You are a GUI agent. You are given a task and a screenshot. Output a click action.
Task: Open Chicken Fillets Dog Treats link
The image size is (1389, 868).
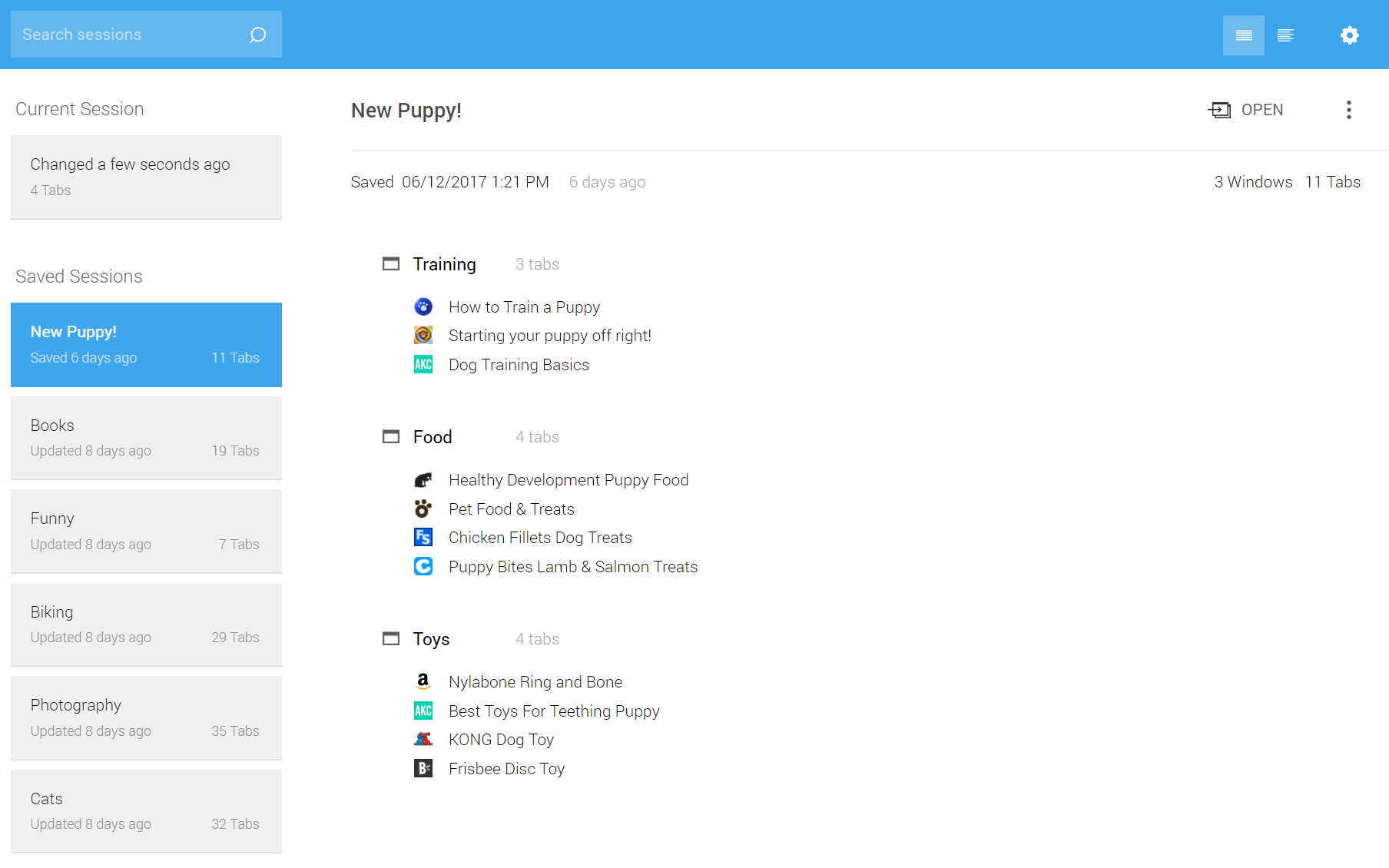click(541, 538)
